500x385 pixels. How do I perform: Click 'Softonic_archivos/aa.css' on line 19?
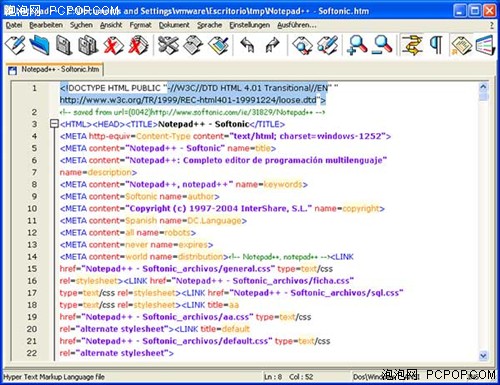point(196,317)
